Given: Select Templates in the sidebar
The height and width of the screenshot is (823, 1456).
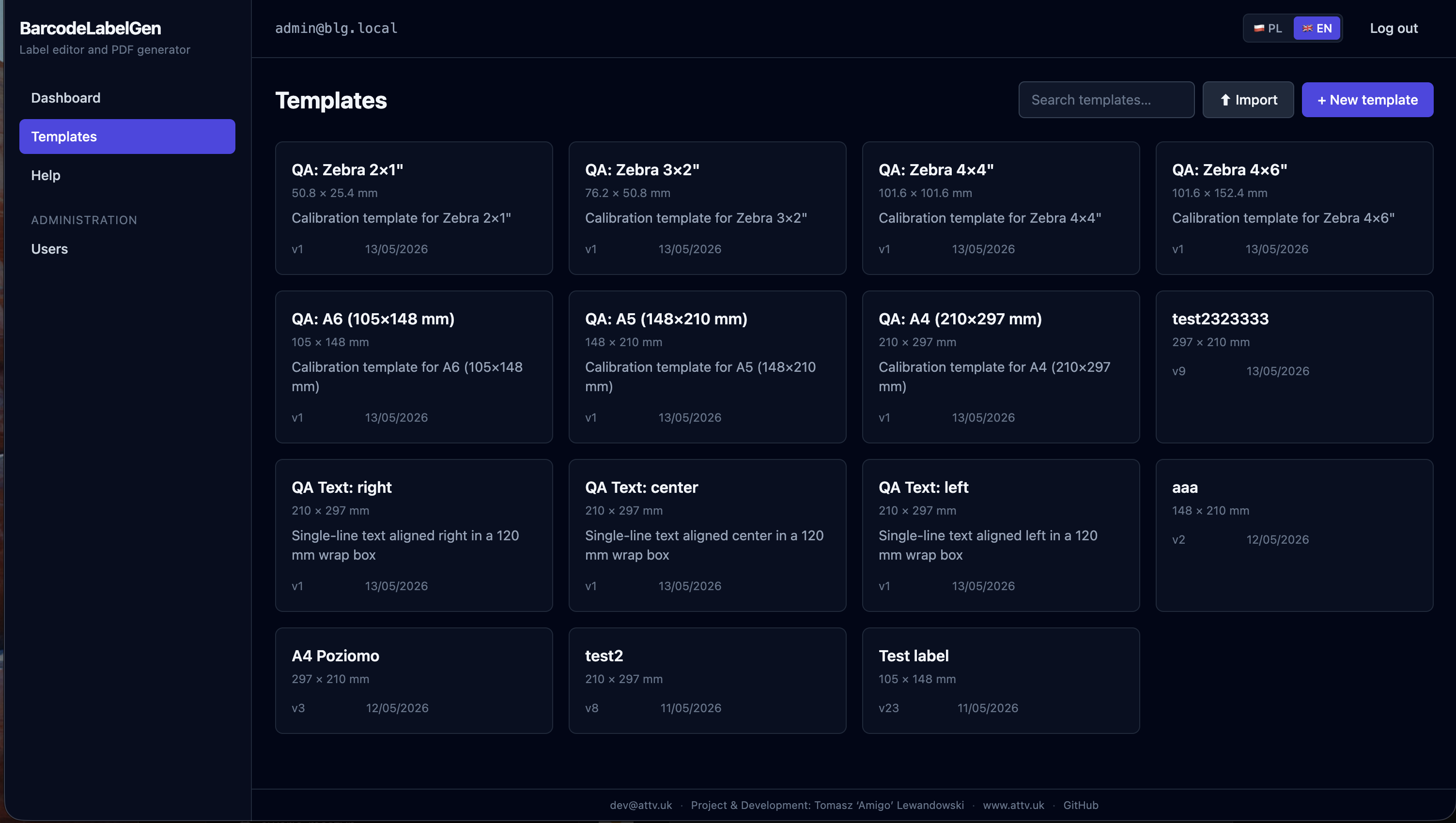Looking at the screenshot, I should point(127,136).
